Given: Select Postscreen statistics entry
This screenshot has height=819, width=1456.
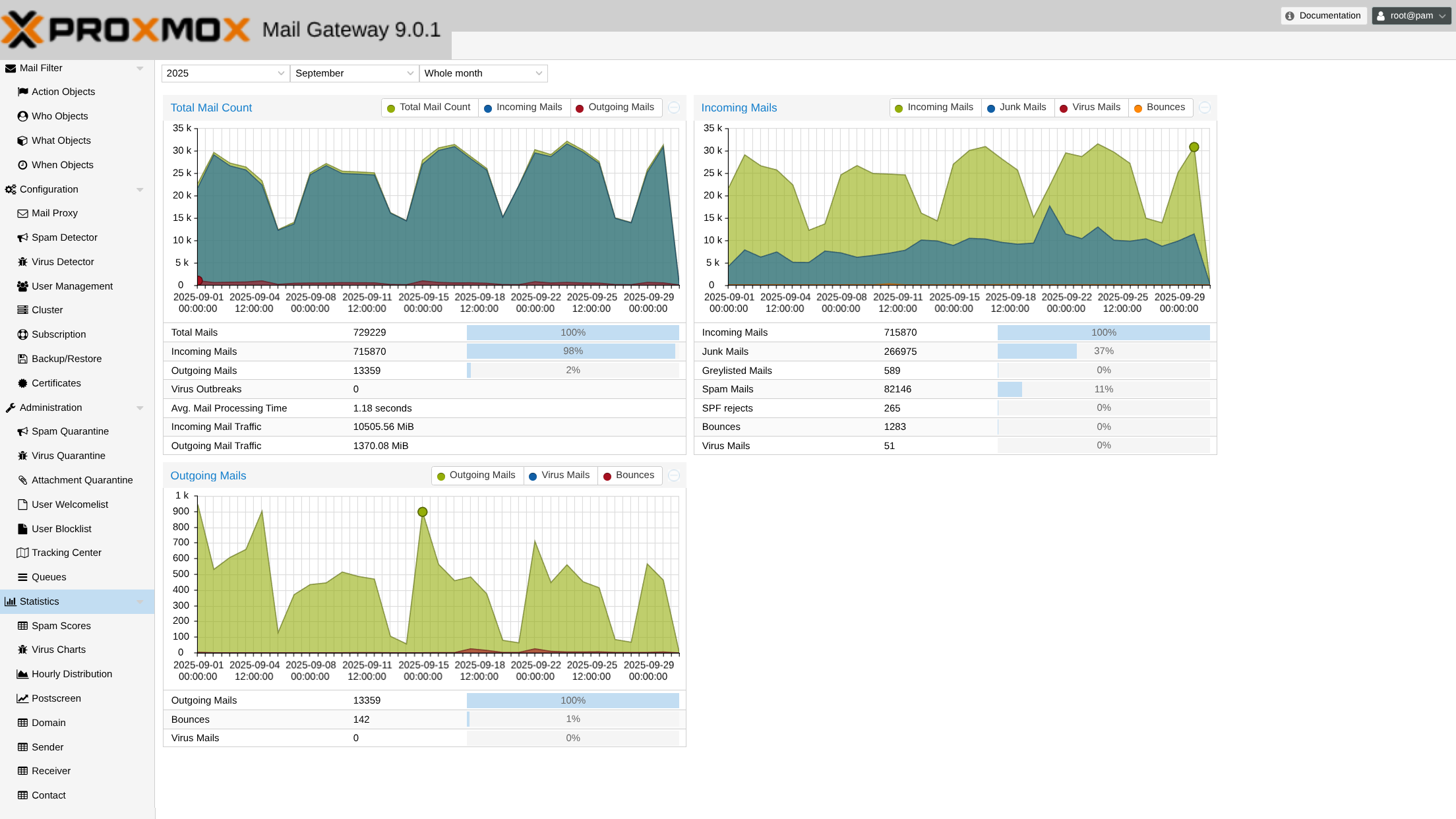Looking at the screenshot, I should pyautogui.click(x=56, y=698).
